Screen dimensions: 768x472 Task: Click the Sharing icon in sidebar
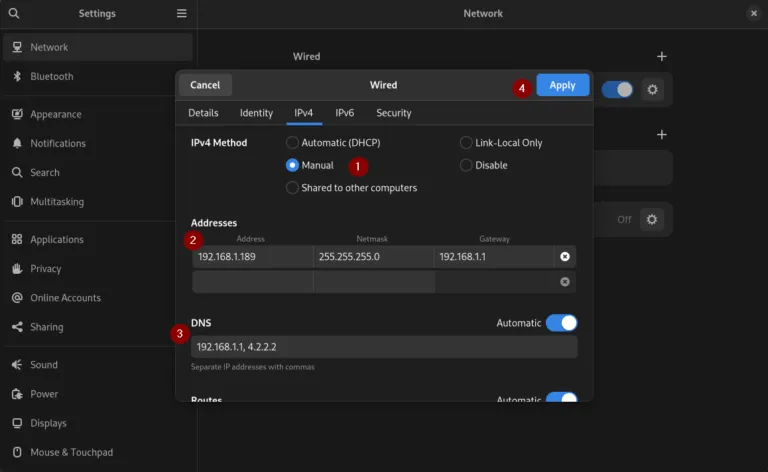pos(17,327)
